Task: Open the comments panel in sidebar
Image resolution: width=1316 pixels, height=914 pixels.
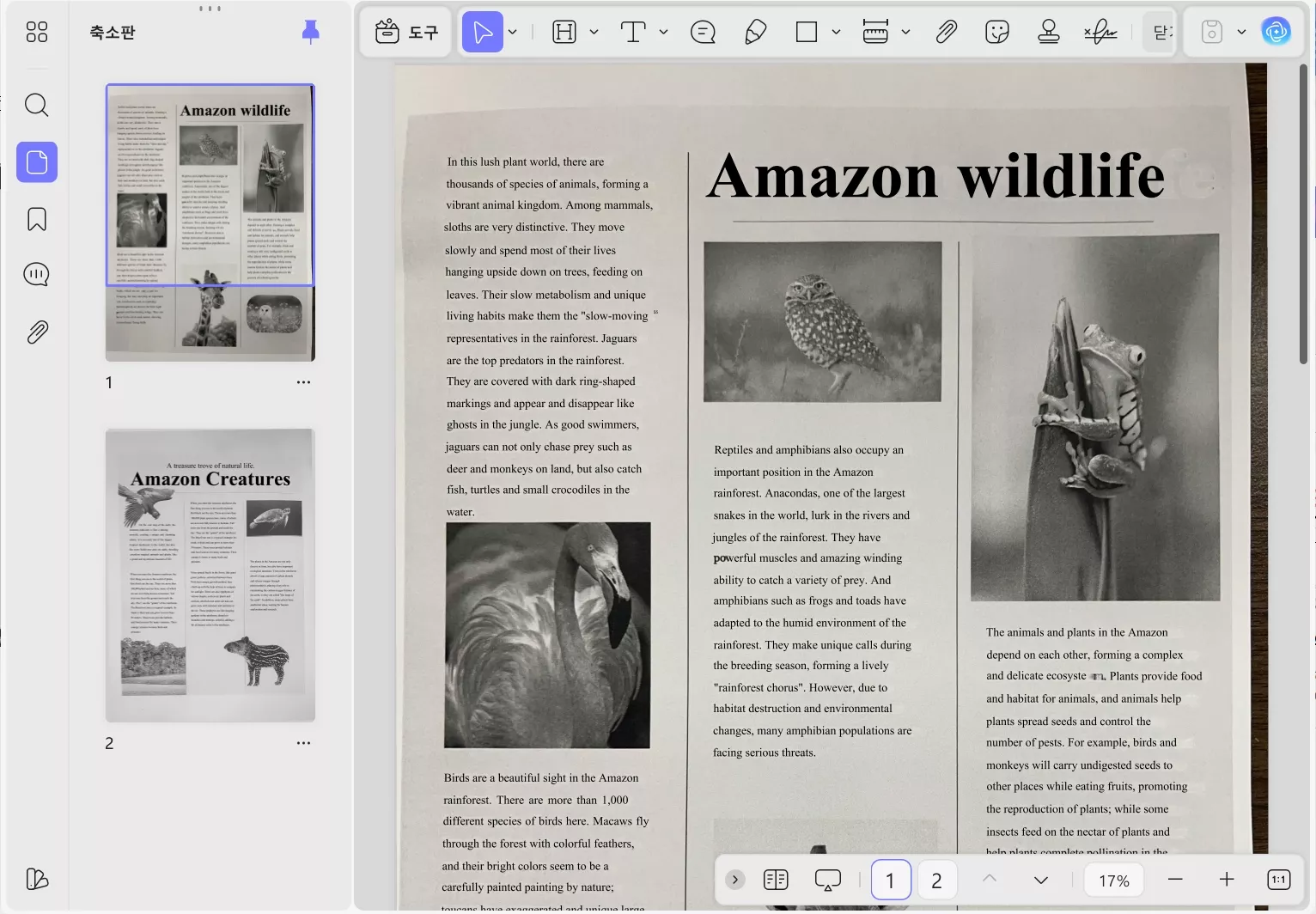Action: pos(36,275)
